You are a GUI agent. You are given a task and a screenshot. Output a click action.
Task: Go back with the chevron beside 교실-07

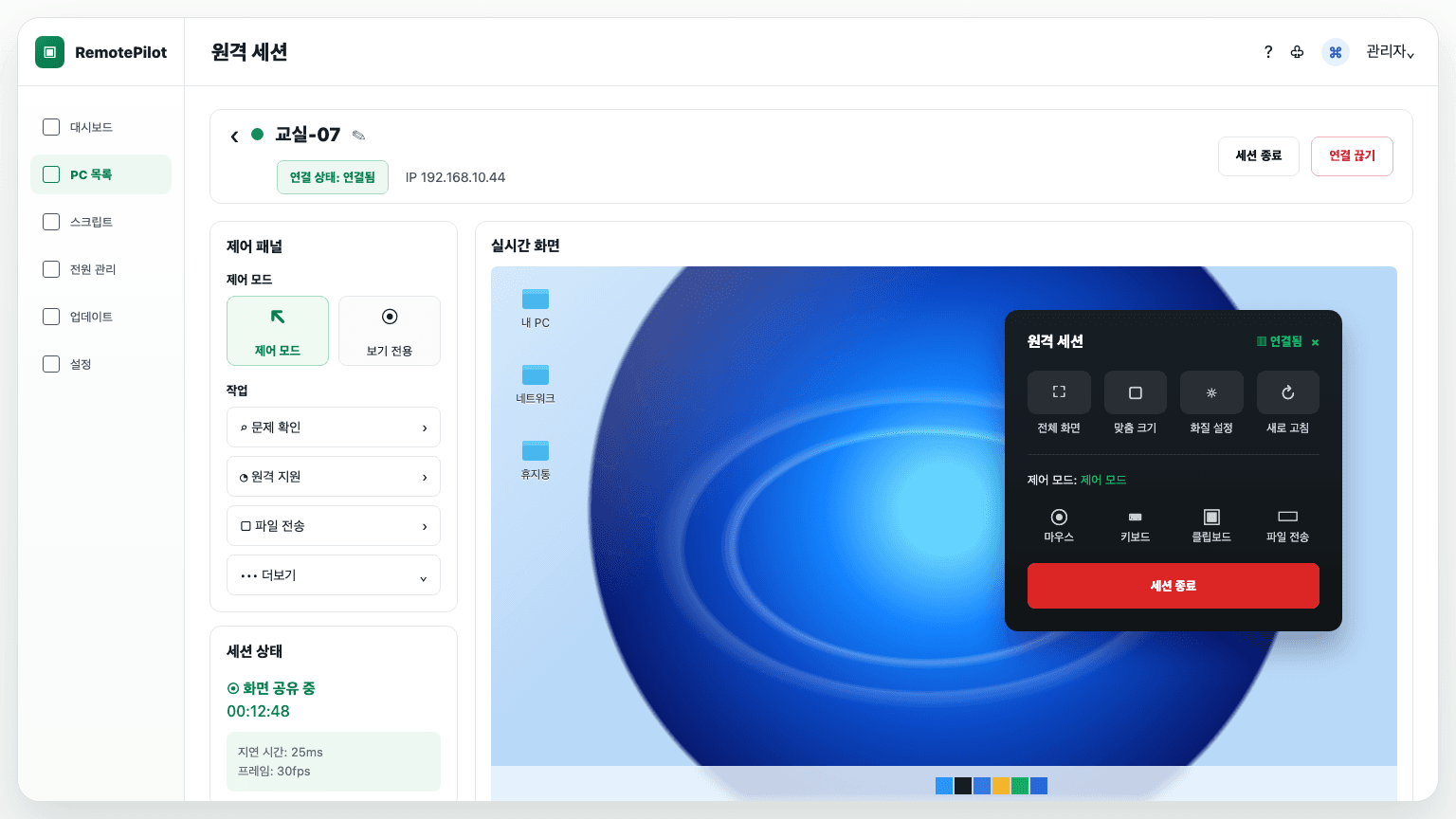pyautogui.click(x=234, y=136)
